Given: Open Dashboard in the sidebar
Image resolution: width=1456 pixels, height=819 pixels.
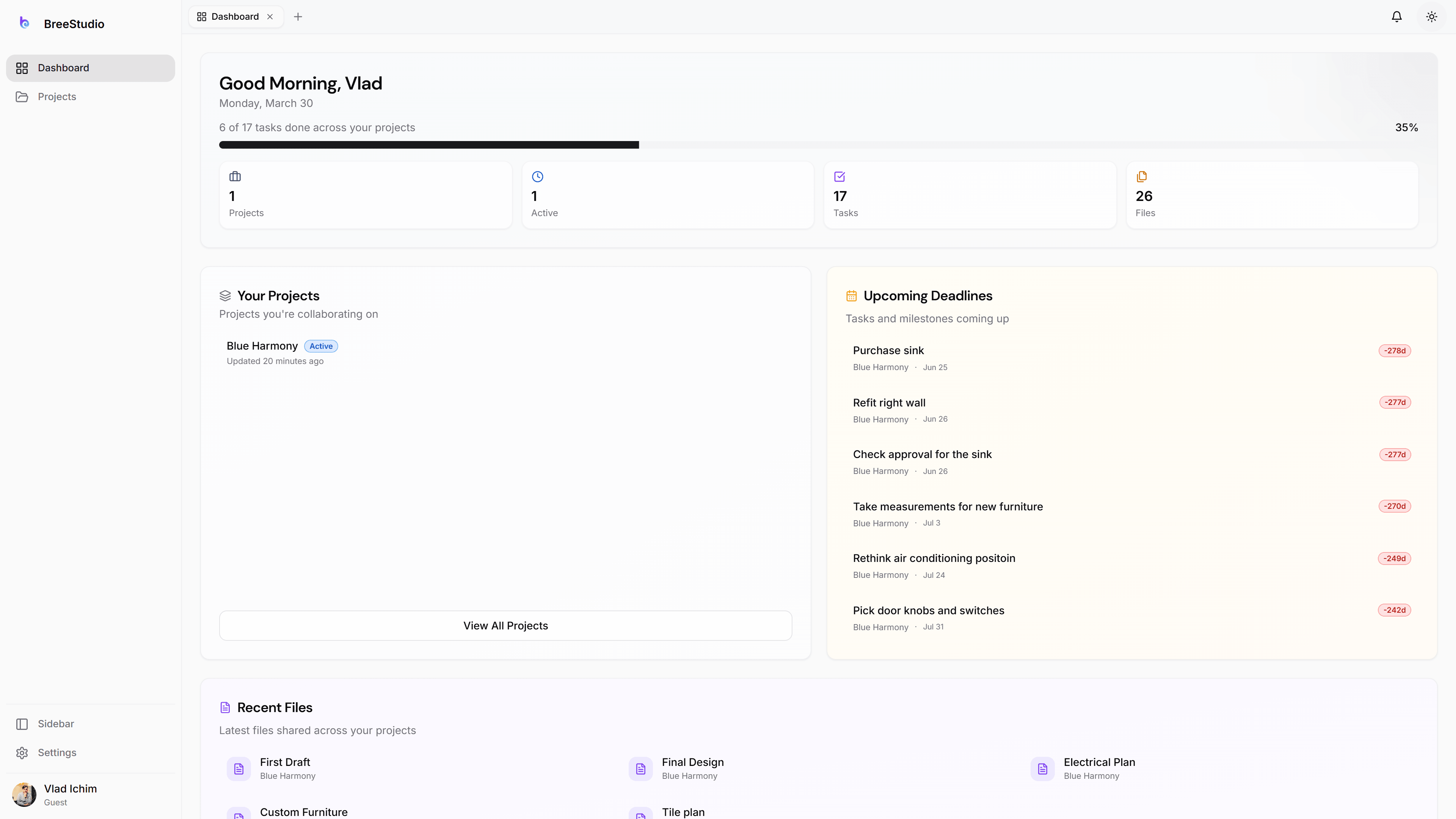Looking at the screenshot, I should point(91,68).
